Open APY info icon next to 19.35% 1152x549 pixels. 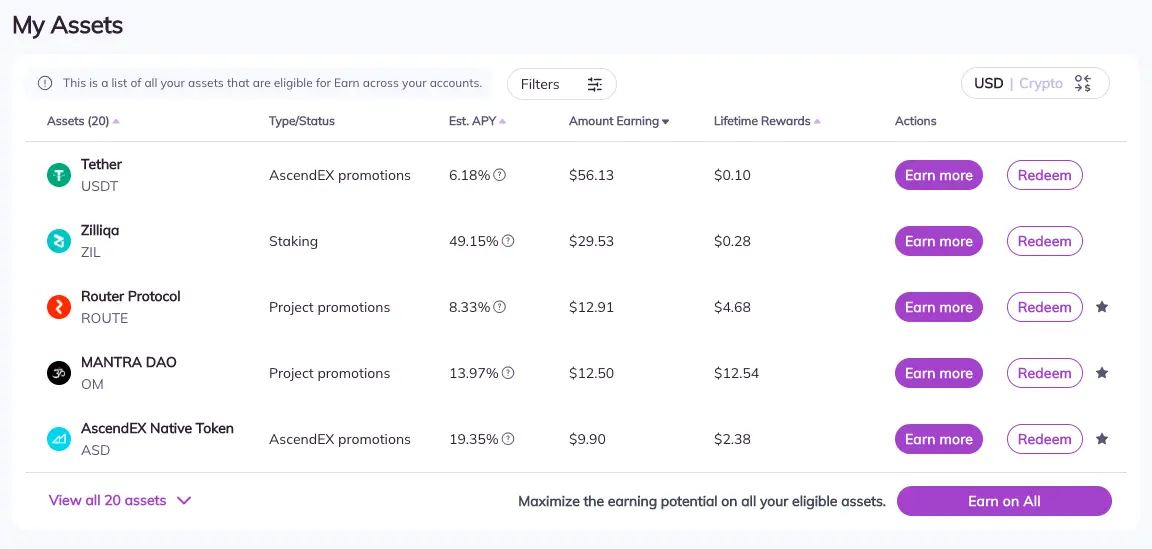click(508, 439)
